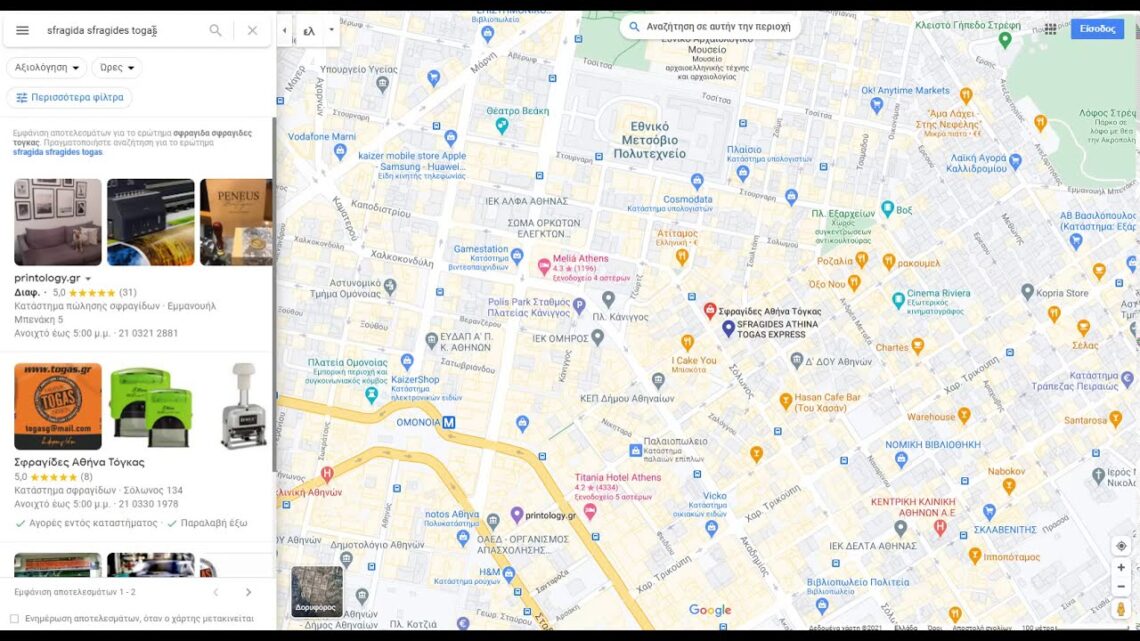Click Πλατεία Ομονοίας marker

click(x=372, y=395)
